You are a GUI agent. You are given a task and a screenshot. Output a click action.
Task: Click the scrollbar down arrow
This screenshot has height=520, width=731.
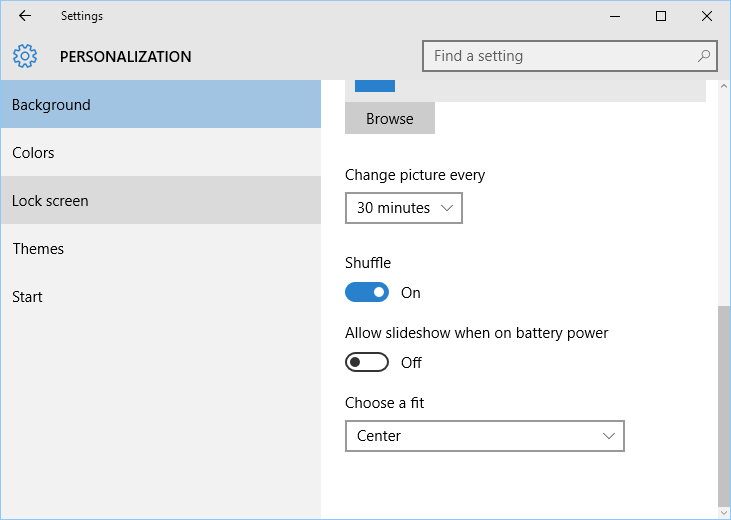pyautogui.click(x=724, y=513)
